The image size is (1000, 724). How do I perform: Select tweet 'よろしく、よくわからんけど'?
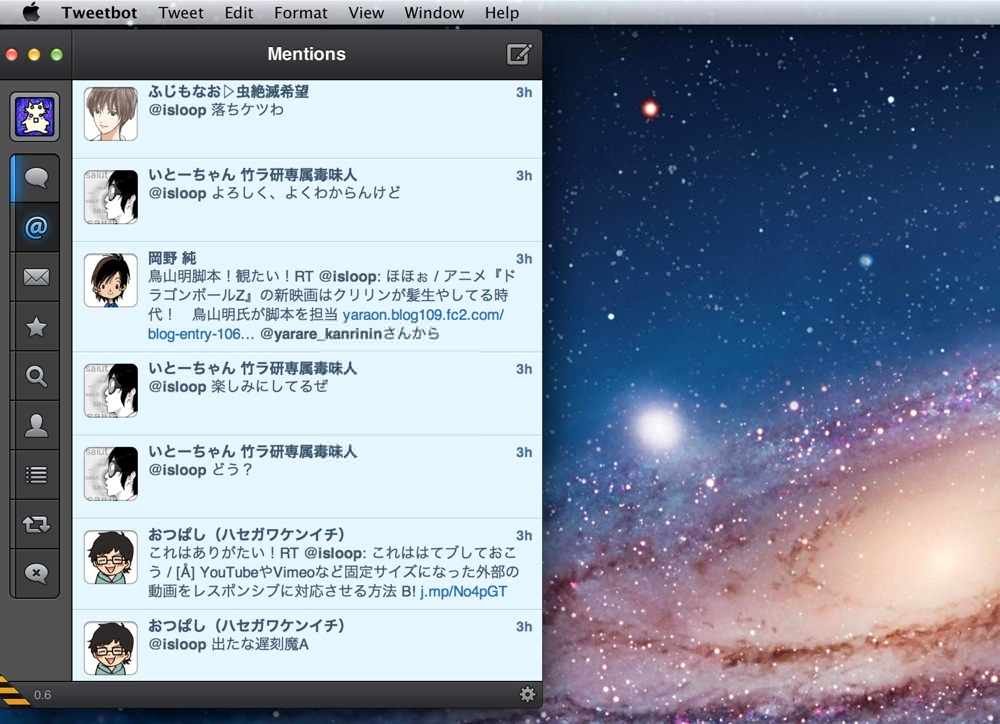tap(305, 193)
